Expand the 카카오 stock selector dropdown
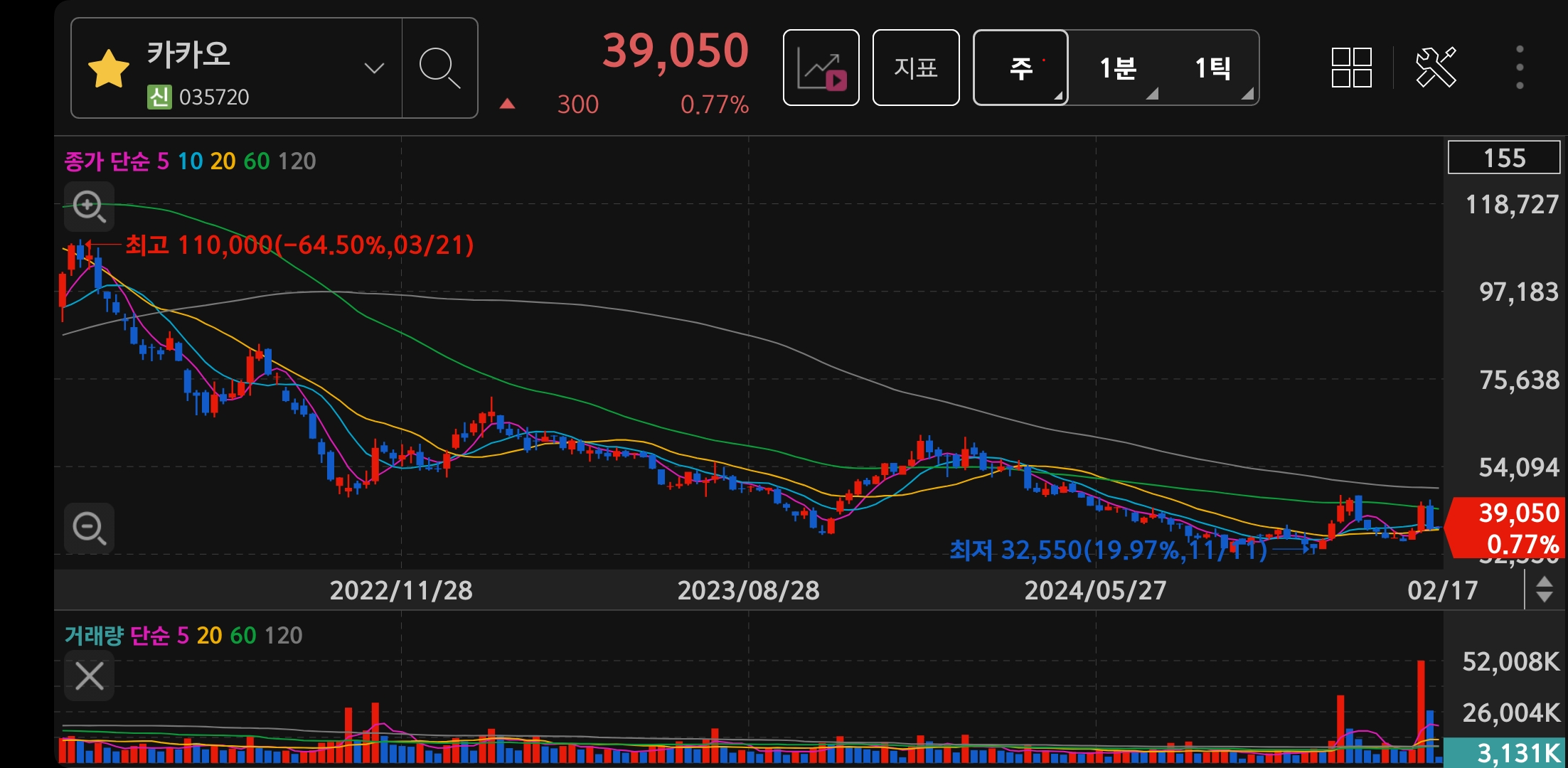This screenshot has width=1568, height=768. (x=374, y=68)
